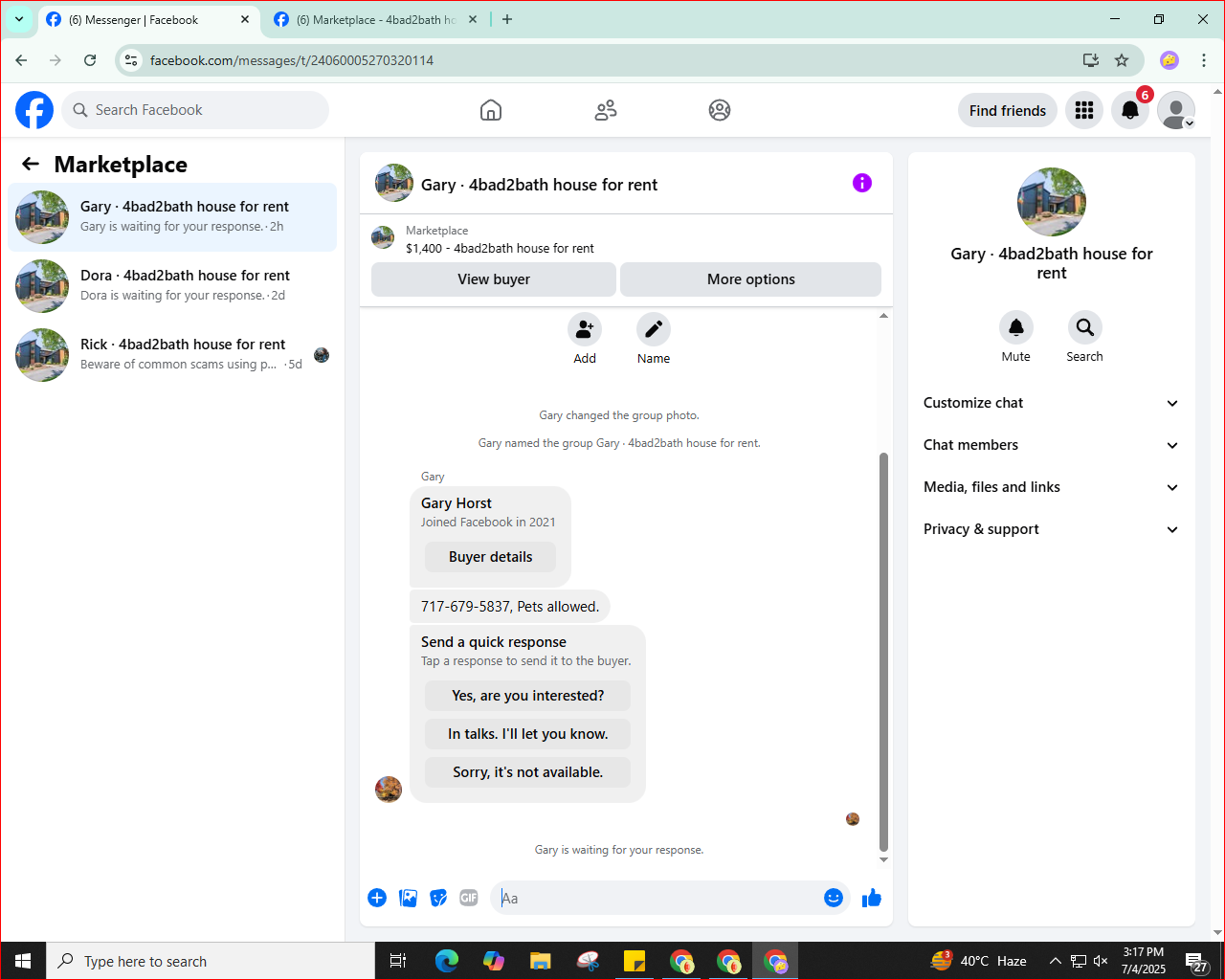1225x980 pixels.
Task: Reload the page in browser
Action: [90, 60]
